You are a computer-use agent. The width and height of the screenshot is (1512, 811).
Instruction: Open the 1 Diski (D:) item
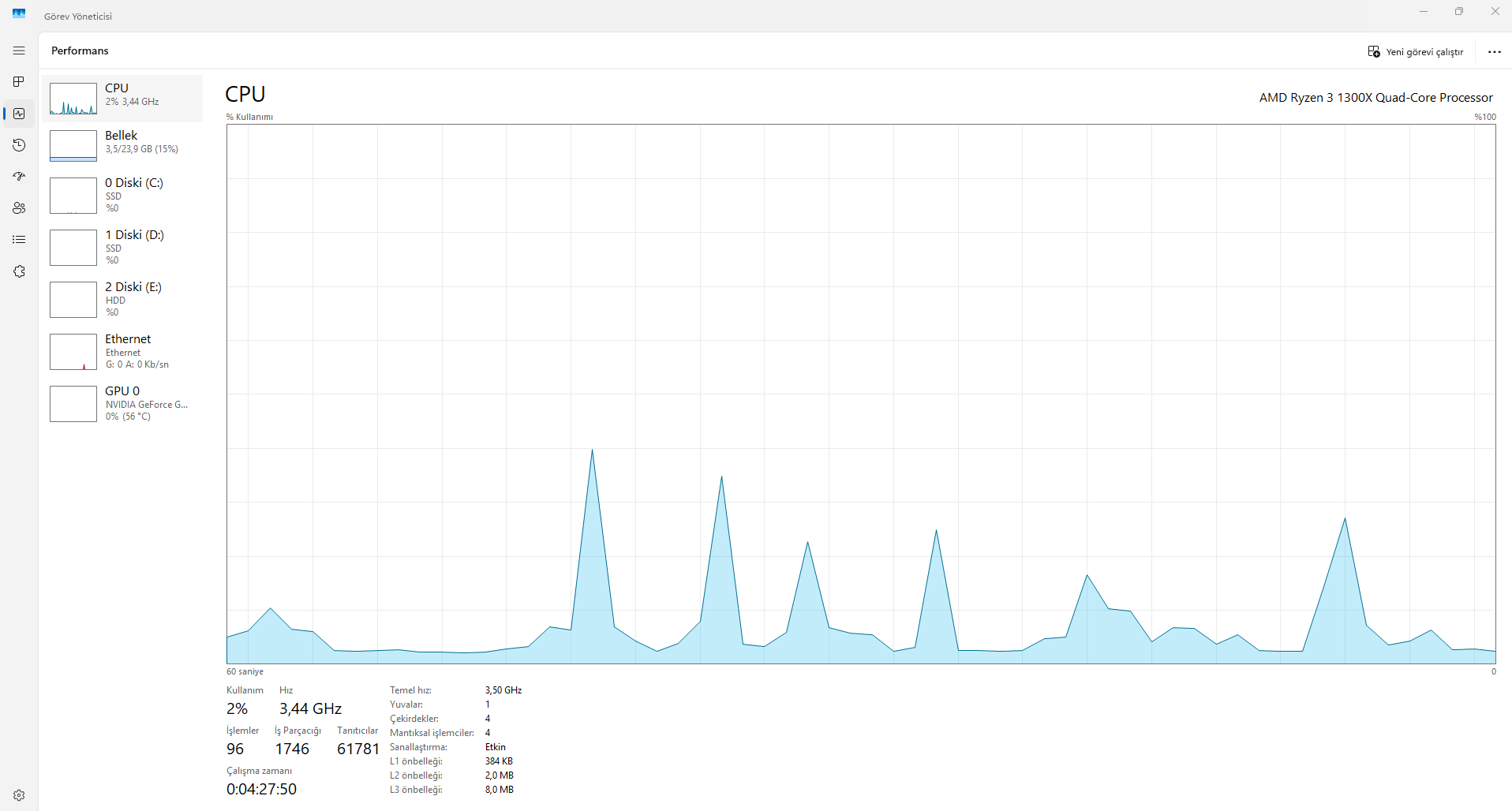[x=122, y=247]
